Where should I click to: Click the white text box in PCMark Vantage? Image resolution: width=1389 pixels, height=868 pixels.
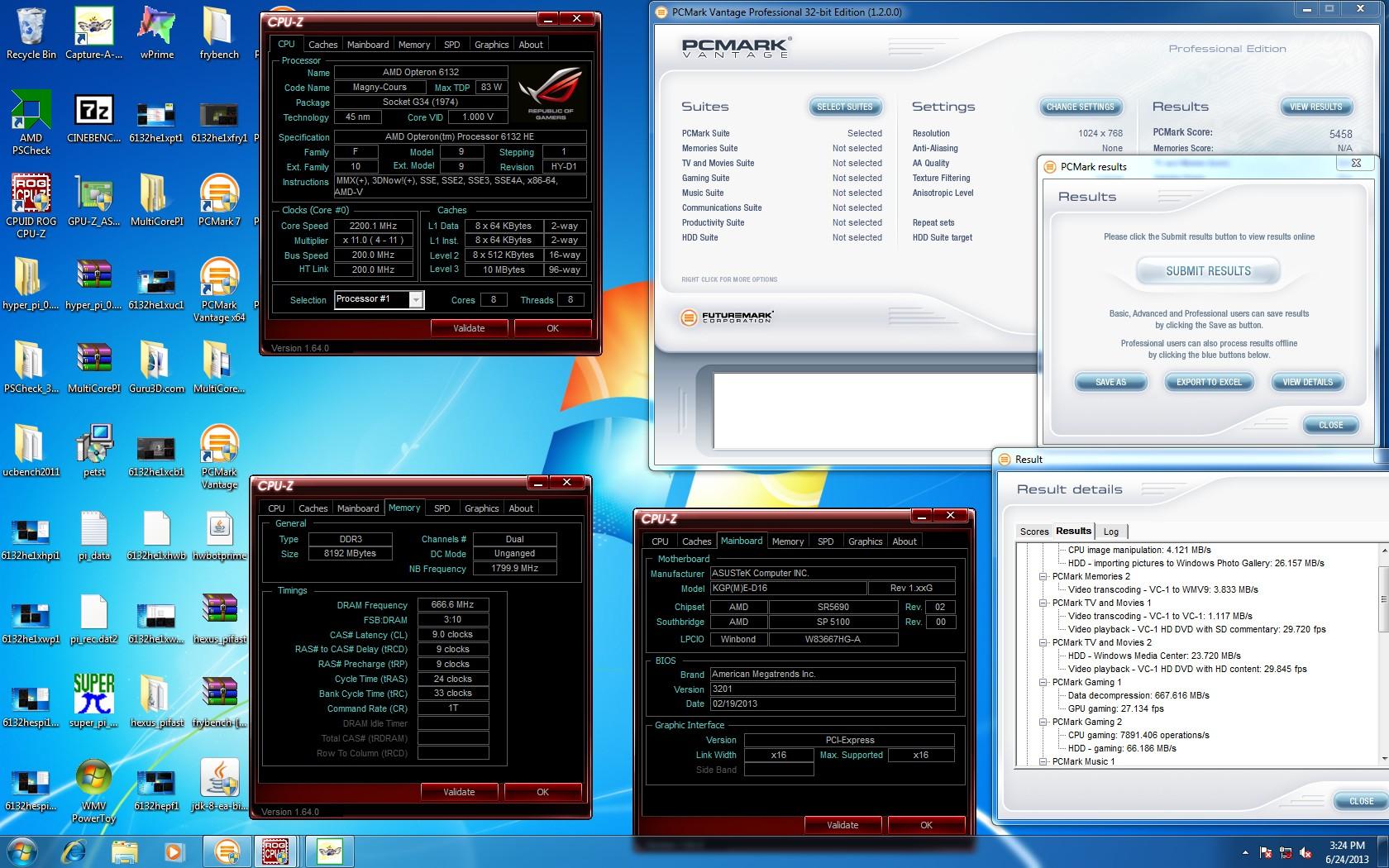[875, 412]
